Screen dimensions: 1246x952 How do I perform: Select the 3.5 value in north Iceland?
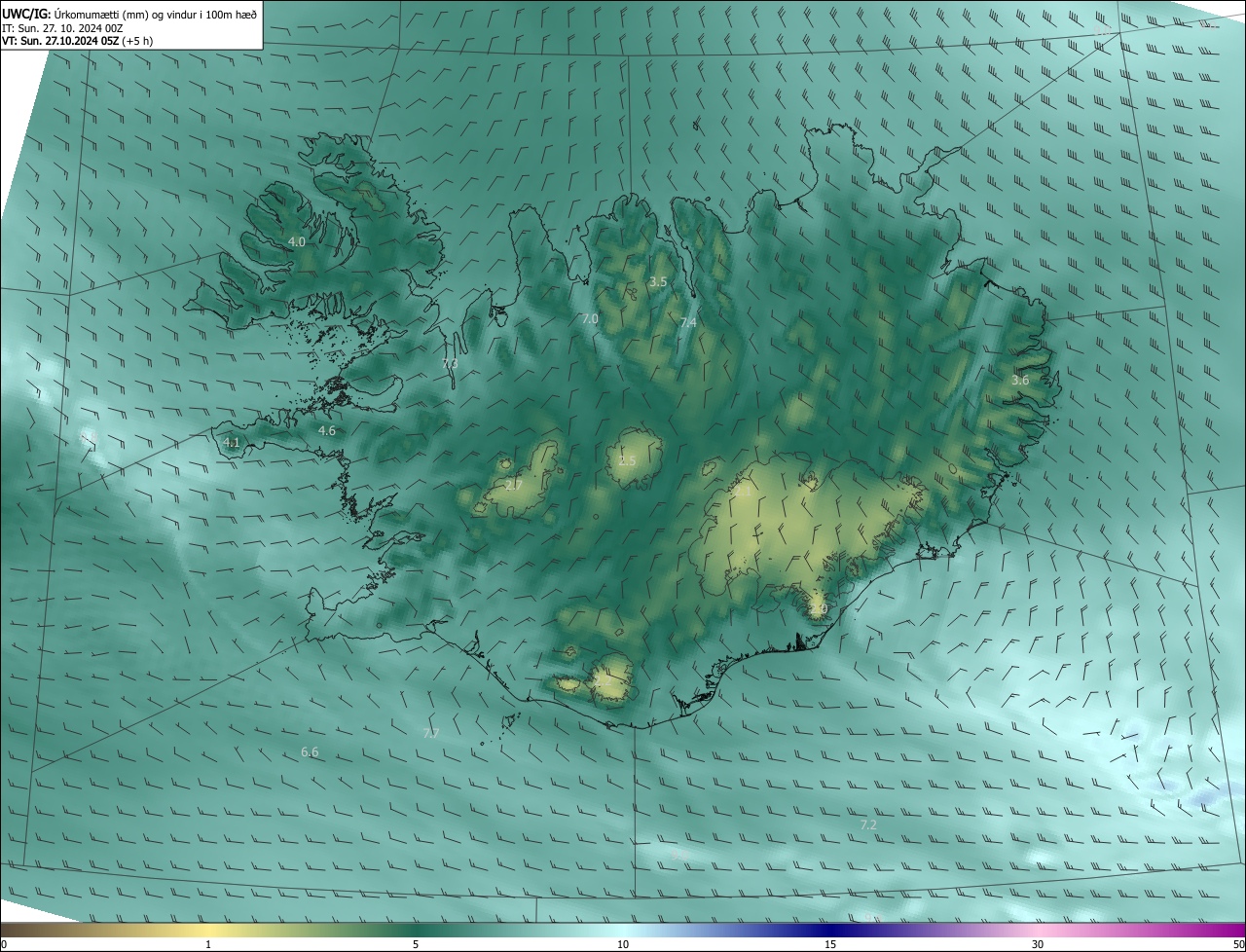[x=658, y=281]
